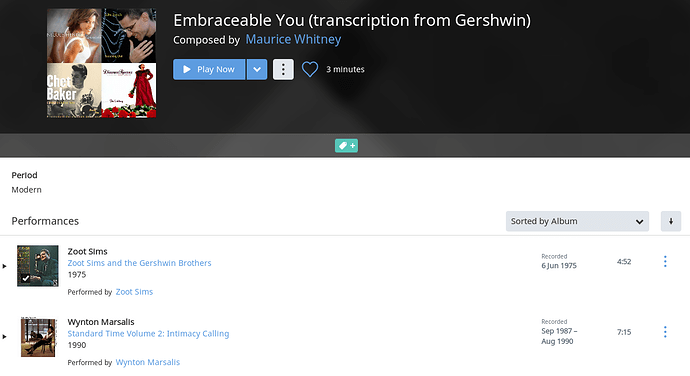Open the Zoot Sims performer link

pyautogui.click(x=134, y=291)
